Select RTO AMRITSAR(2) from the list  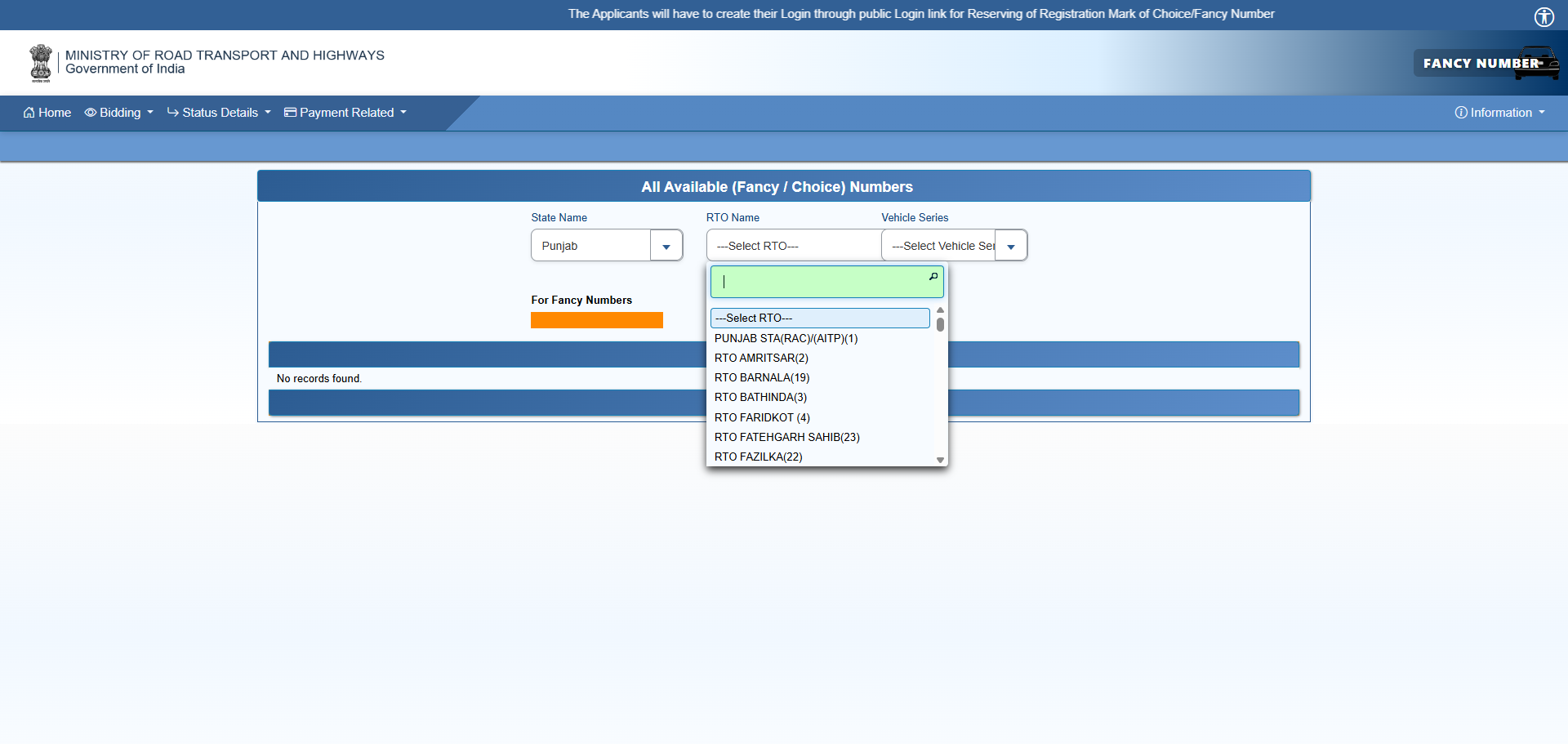click(x=761, y=358)
